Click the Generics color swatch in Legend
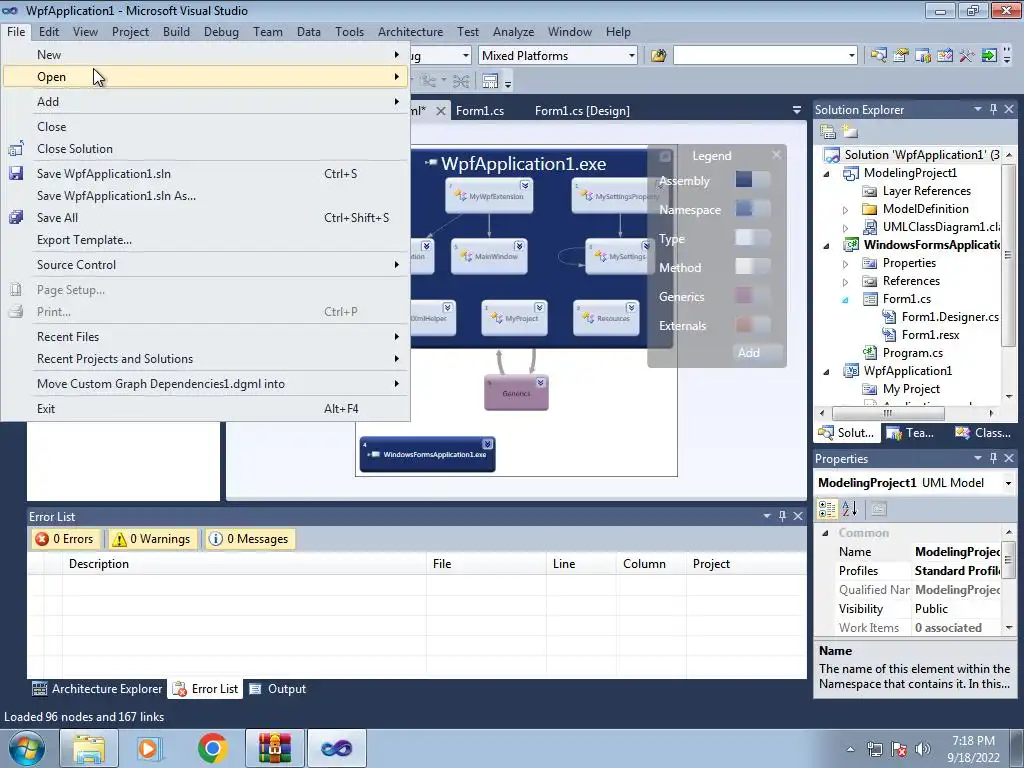Screen dimensions: 1024x768 pyautogui.click(x=752, y=296)
